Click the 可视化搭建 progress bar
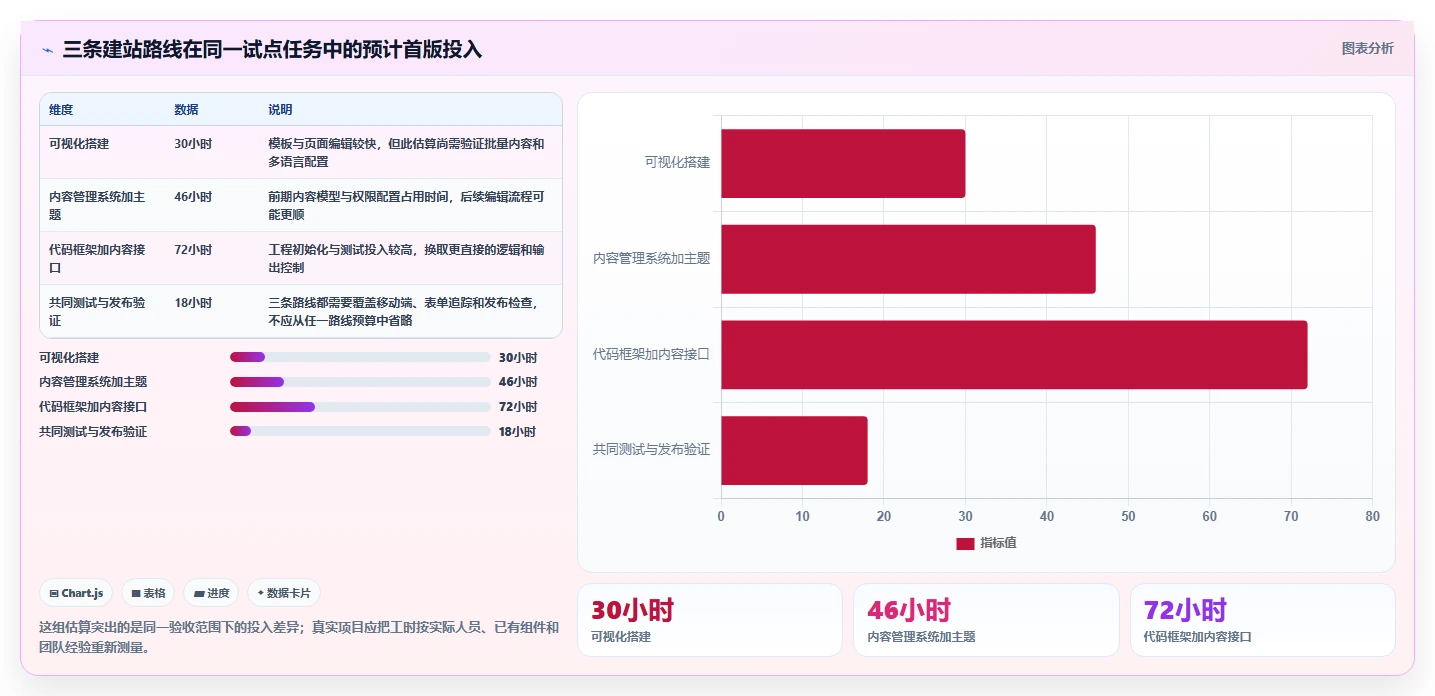Screen dimensions: 1435x696 pos(360,357)
